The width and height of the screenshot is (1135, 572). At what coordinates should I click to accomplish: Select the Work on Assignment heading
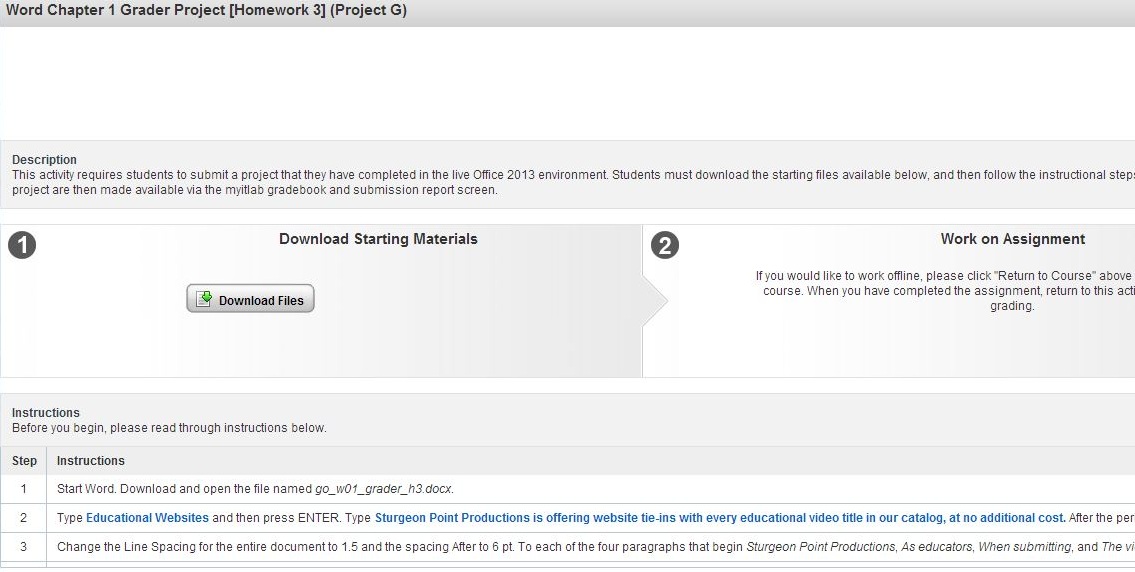[x=1012, y=239]
